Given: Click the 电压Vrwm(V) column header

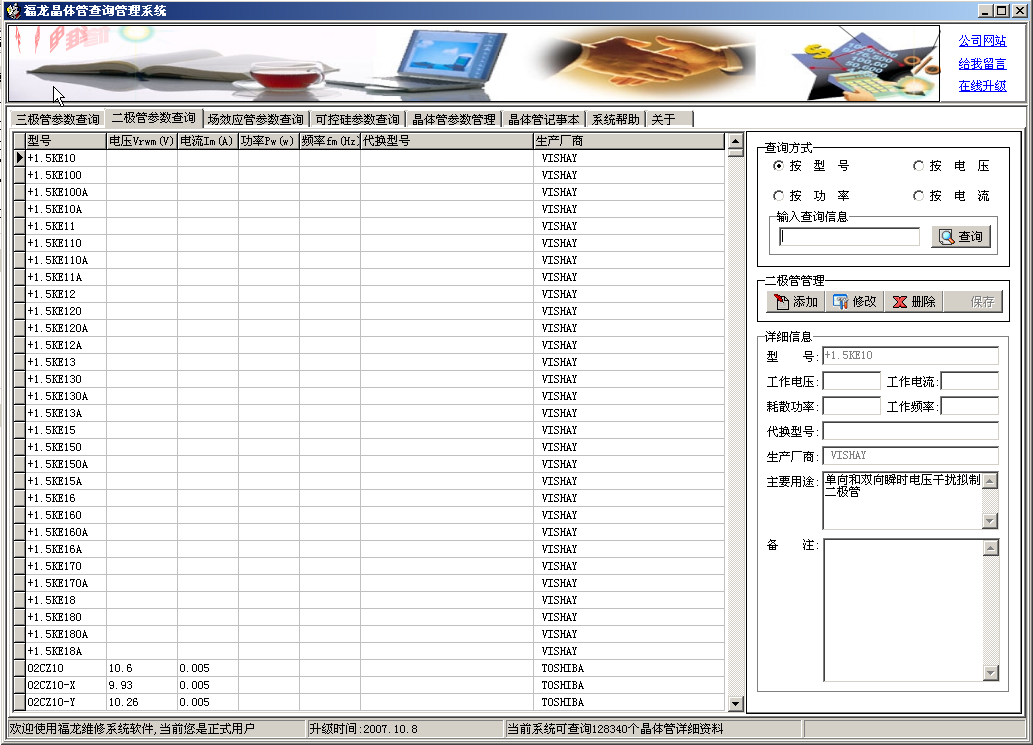Looking at the screenshot, I should pos(142,141).
